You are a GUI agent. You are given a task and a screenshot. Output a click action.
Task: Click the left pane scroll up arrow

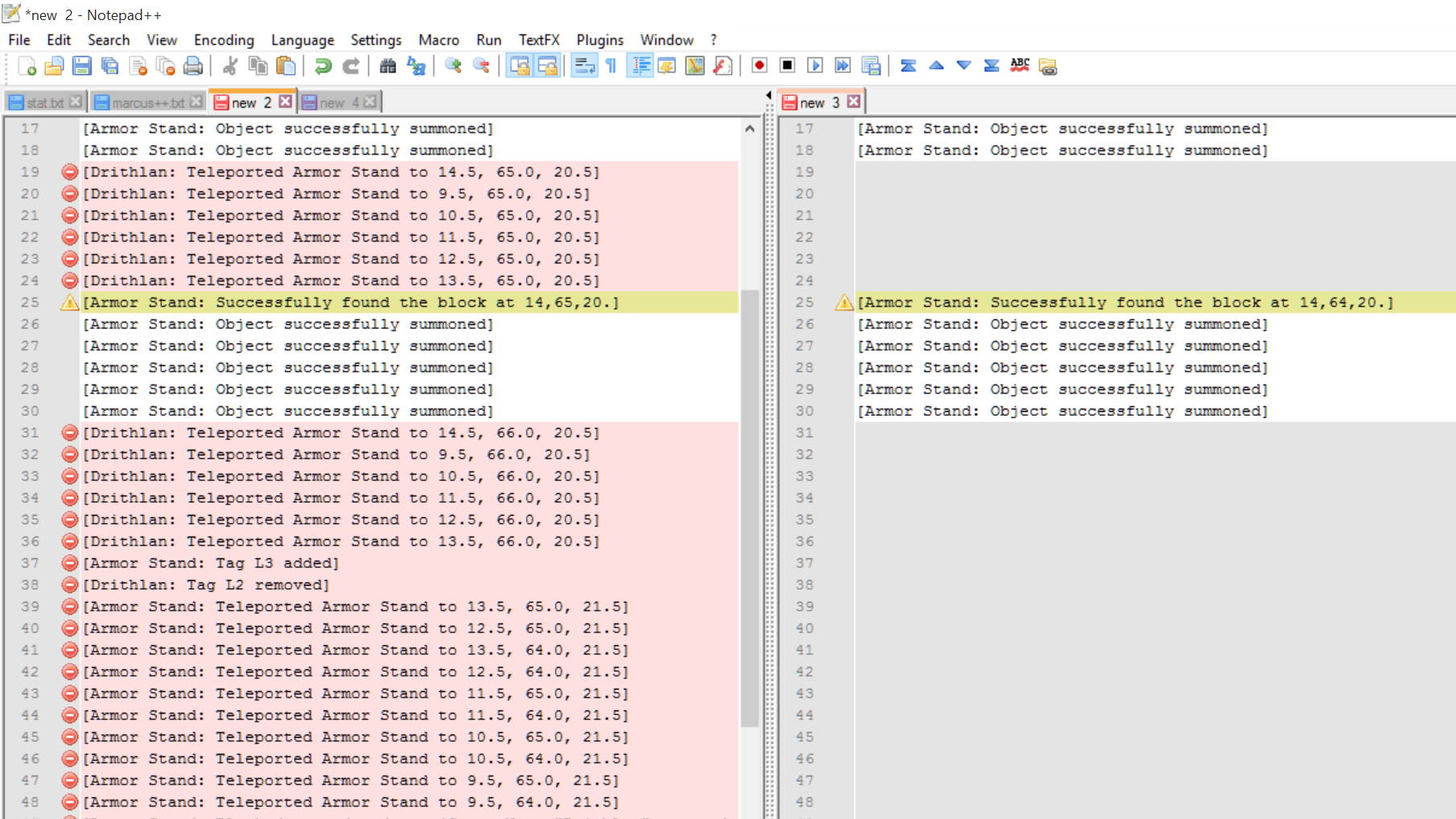click(x=750, y=129)
